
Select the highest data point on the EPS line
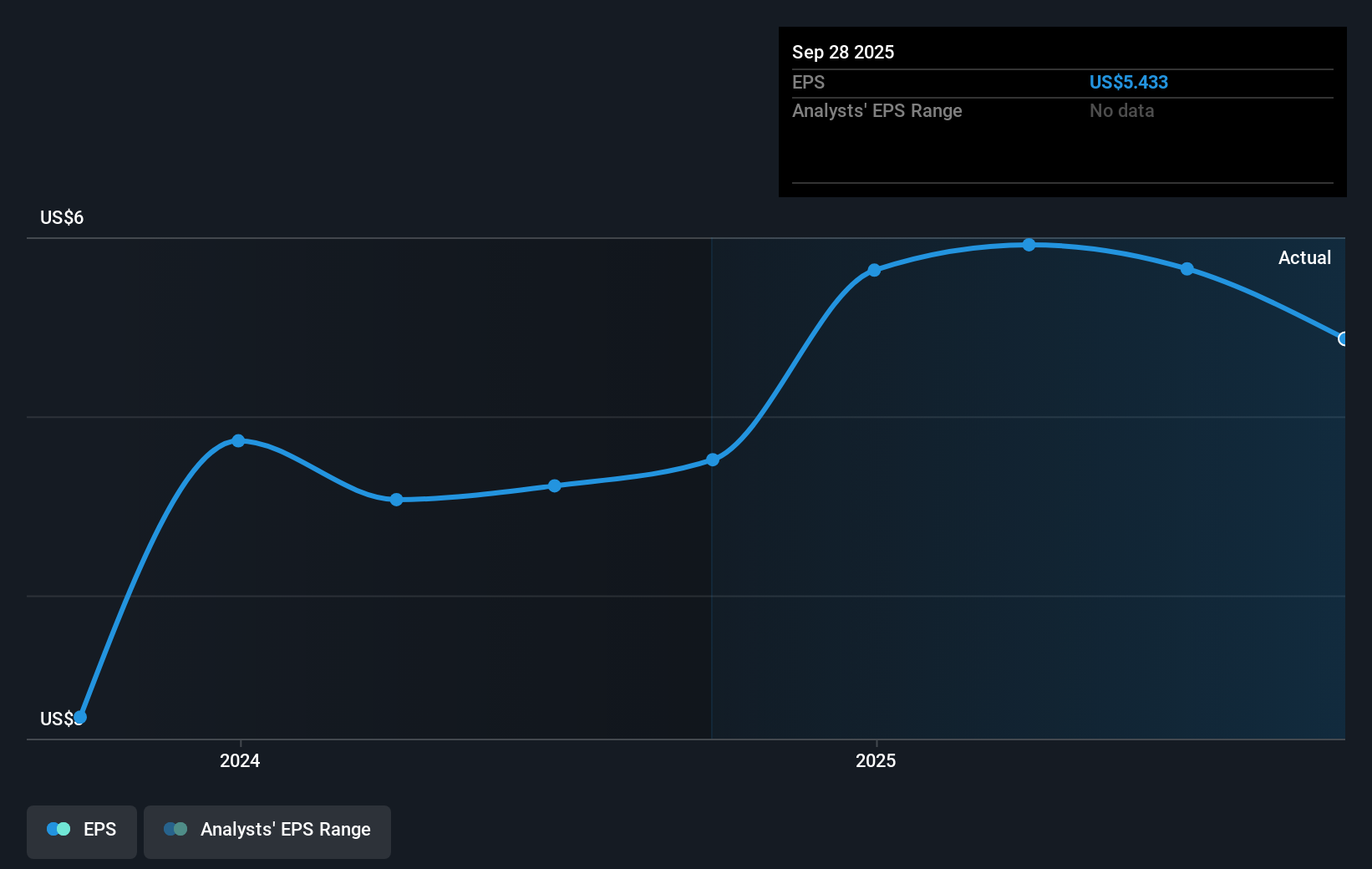tap(1029, 245)
